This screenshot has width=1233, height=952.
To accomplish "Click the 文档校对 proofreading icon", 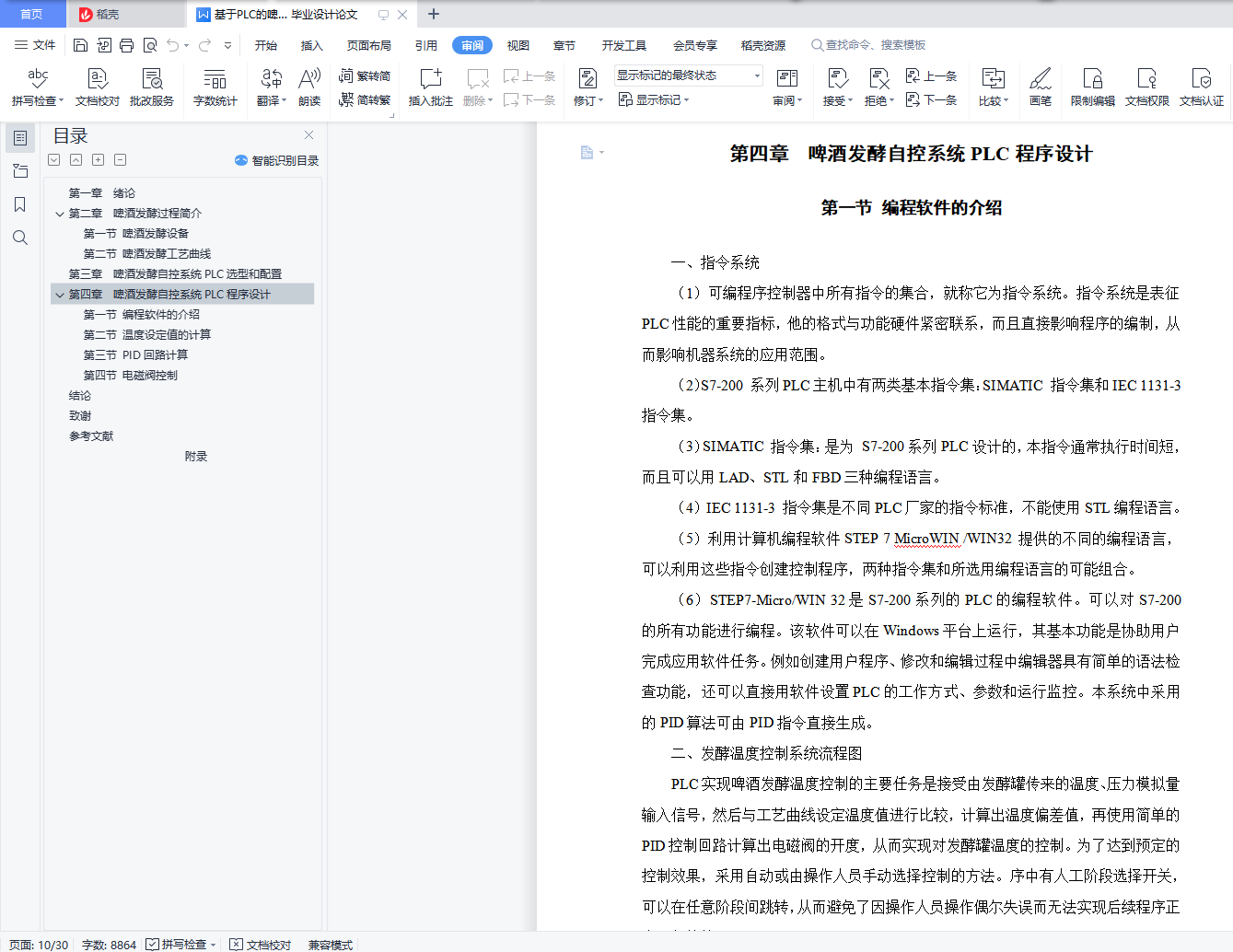I will point(98,87).
